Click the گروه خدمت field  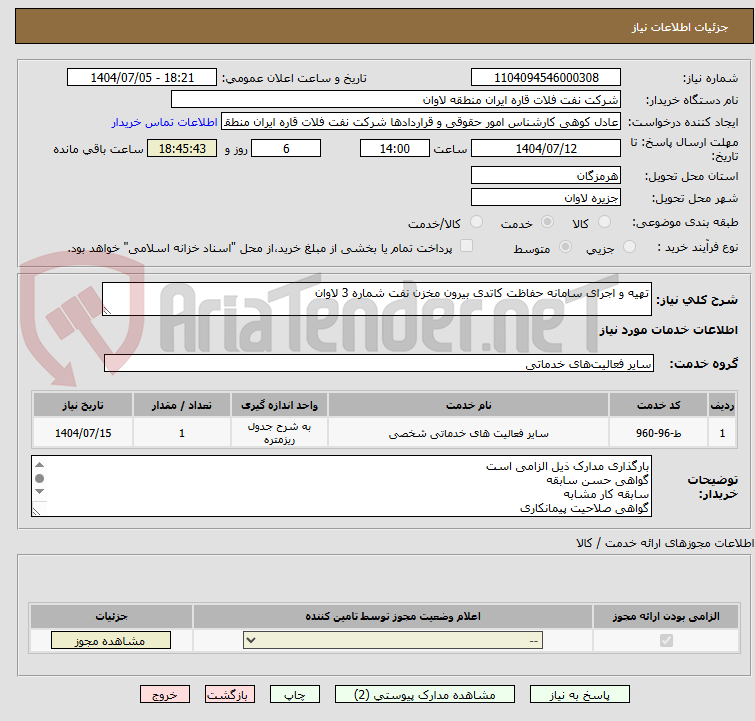(379, 363)
